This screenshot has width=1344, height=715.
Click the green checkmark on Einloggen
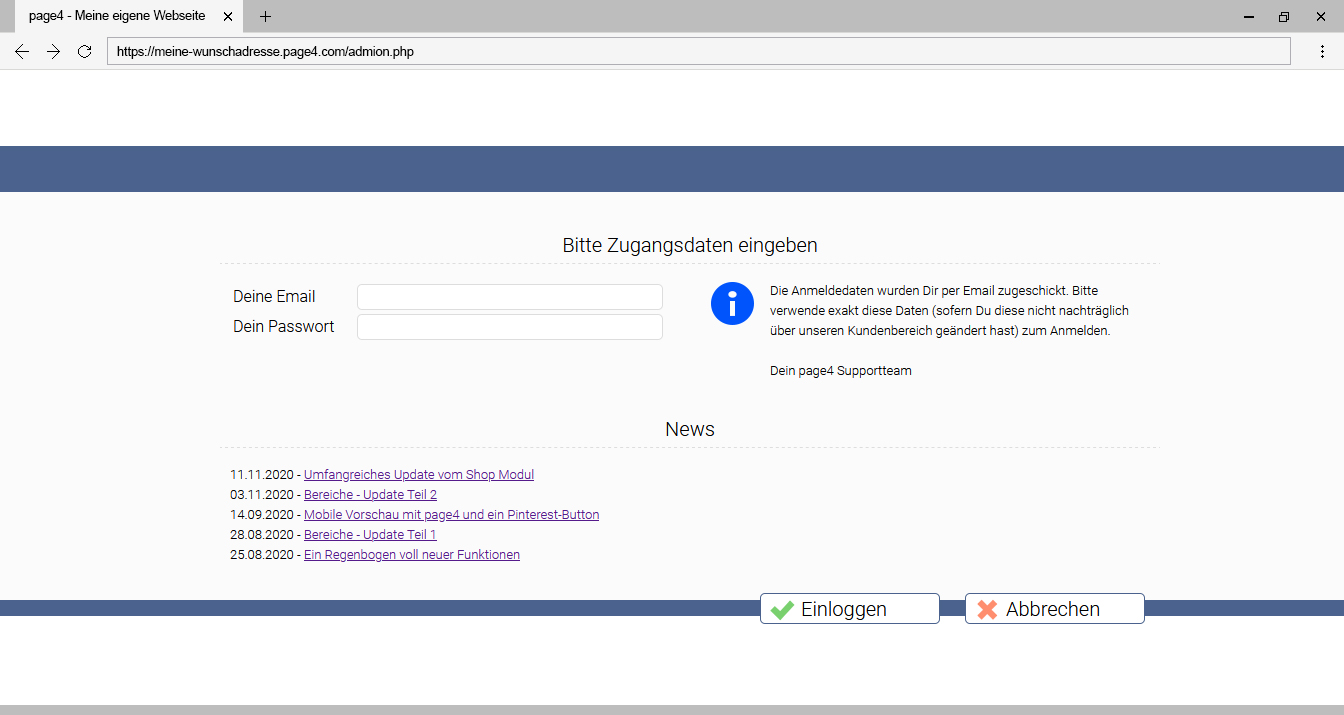tap(782, 609)
